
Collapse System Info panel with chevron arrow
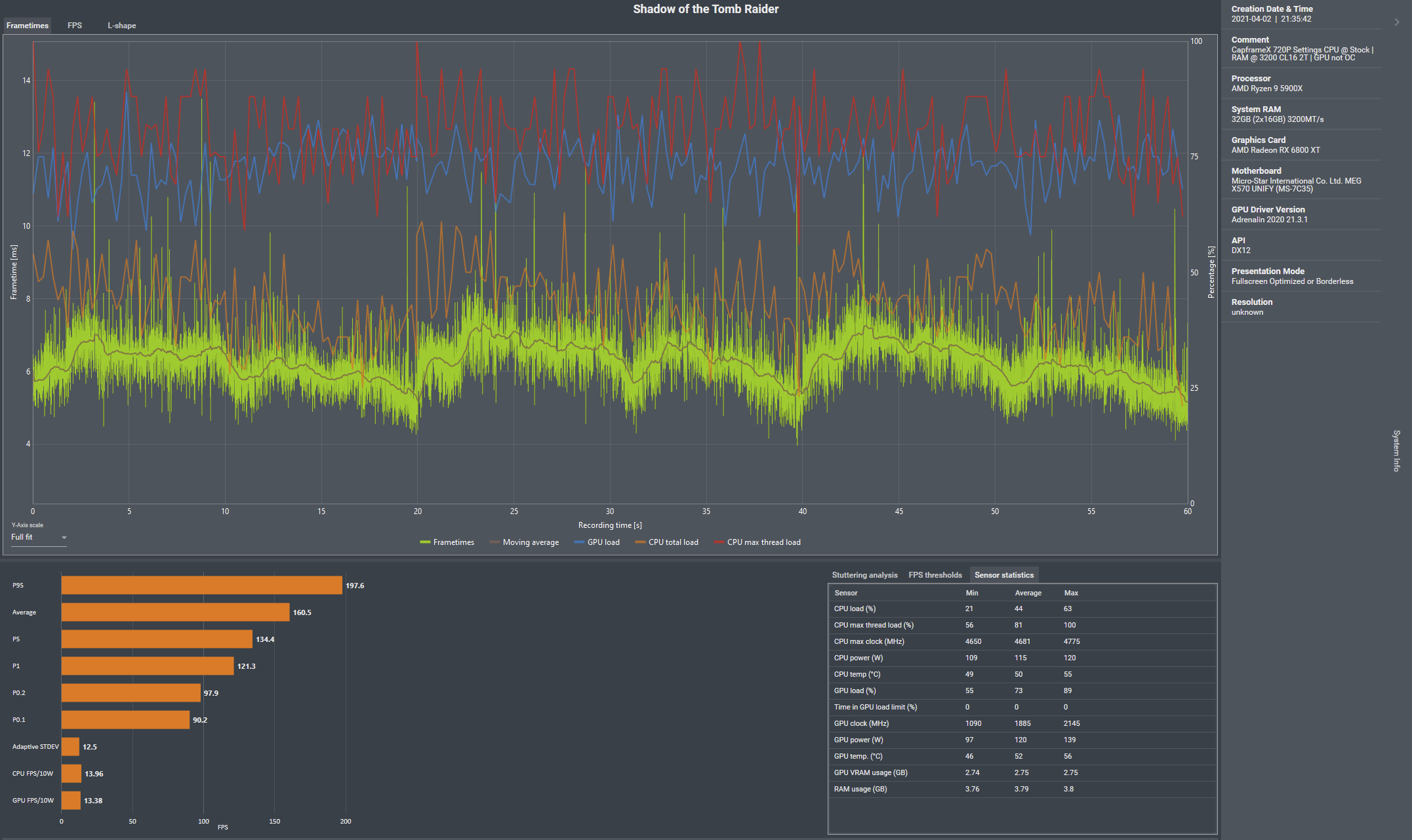click(x=1396, y=22)
